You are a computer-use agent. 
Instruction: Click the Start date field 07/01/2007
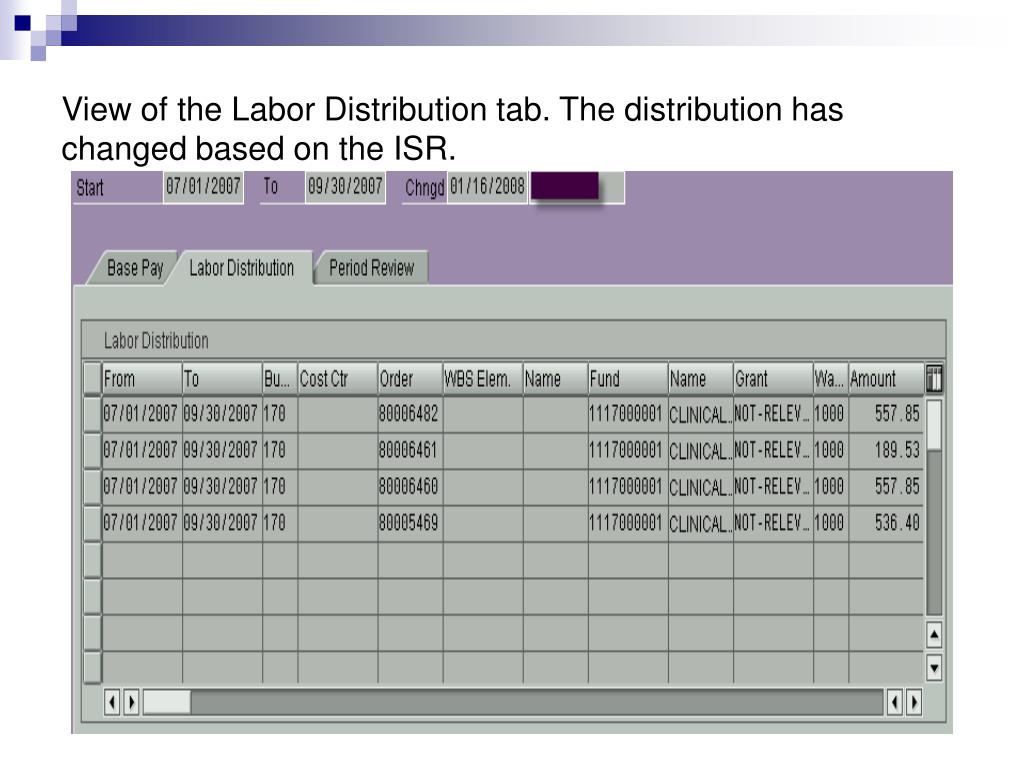pyautogui.click(x=203, y=187)
